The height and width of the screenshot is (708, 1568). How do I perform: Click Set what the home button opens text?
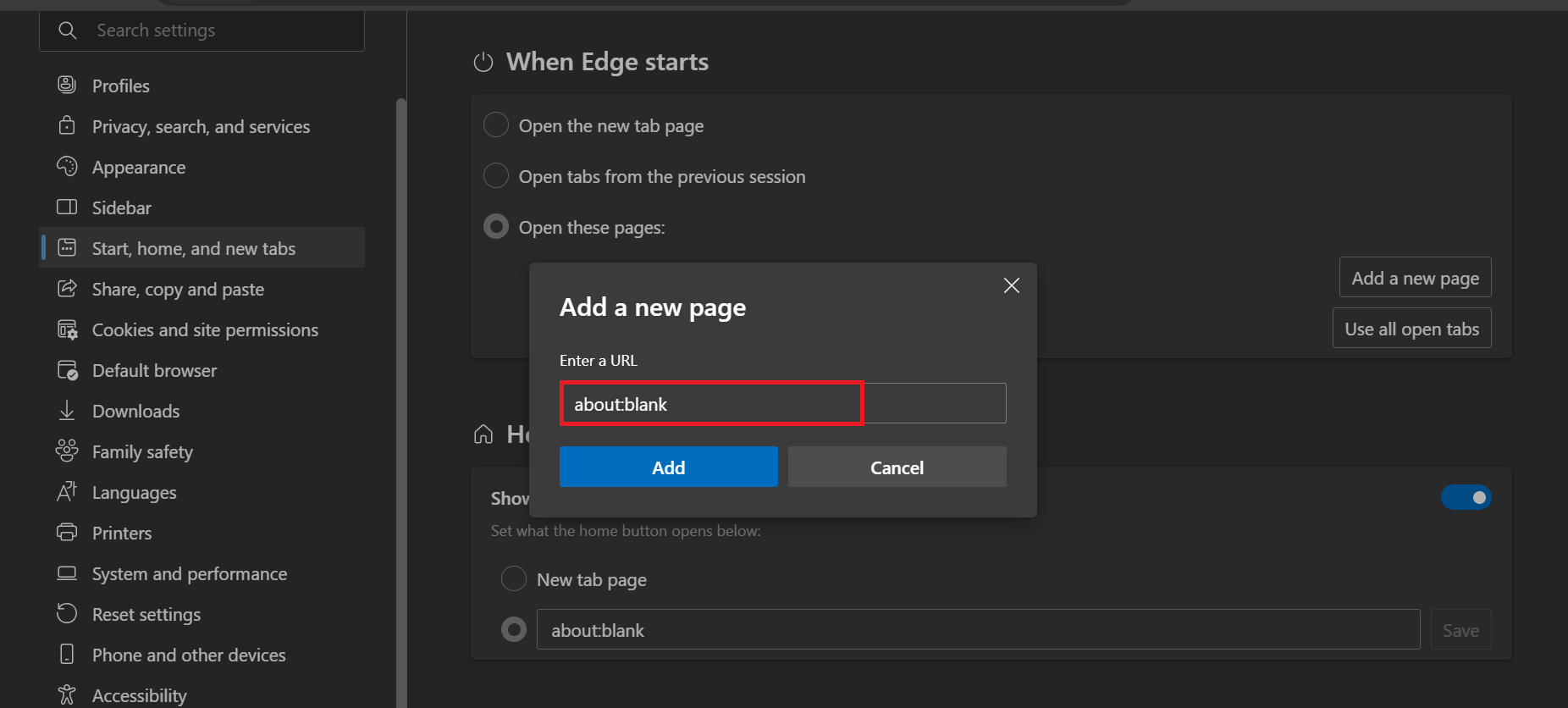[x=626, y=531]
